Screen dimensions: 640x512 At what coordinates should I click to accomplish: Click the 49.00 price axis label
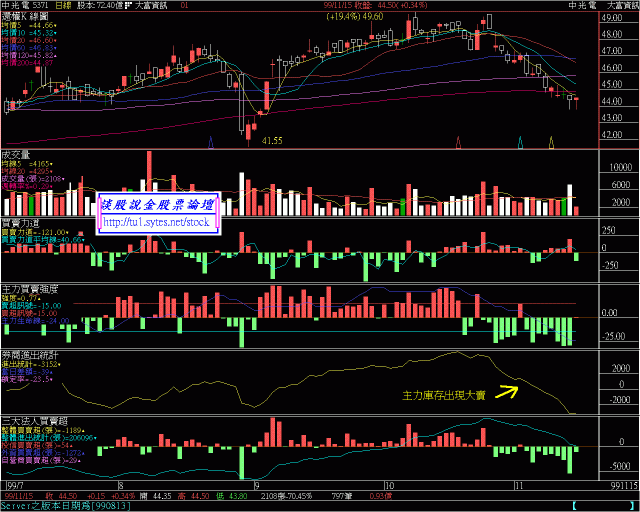612,18
